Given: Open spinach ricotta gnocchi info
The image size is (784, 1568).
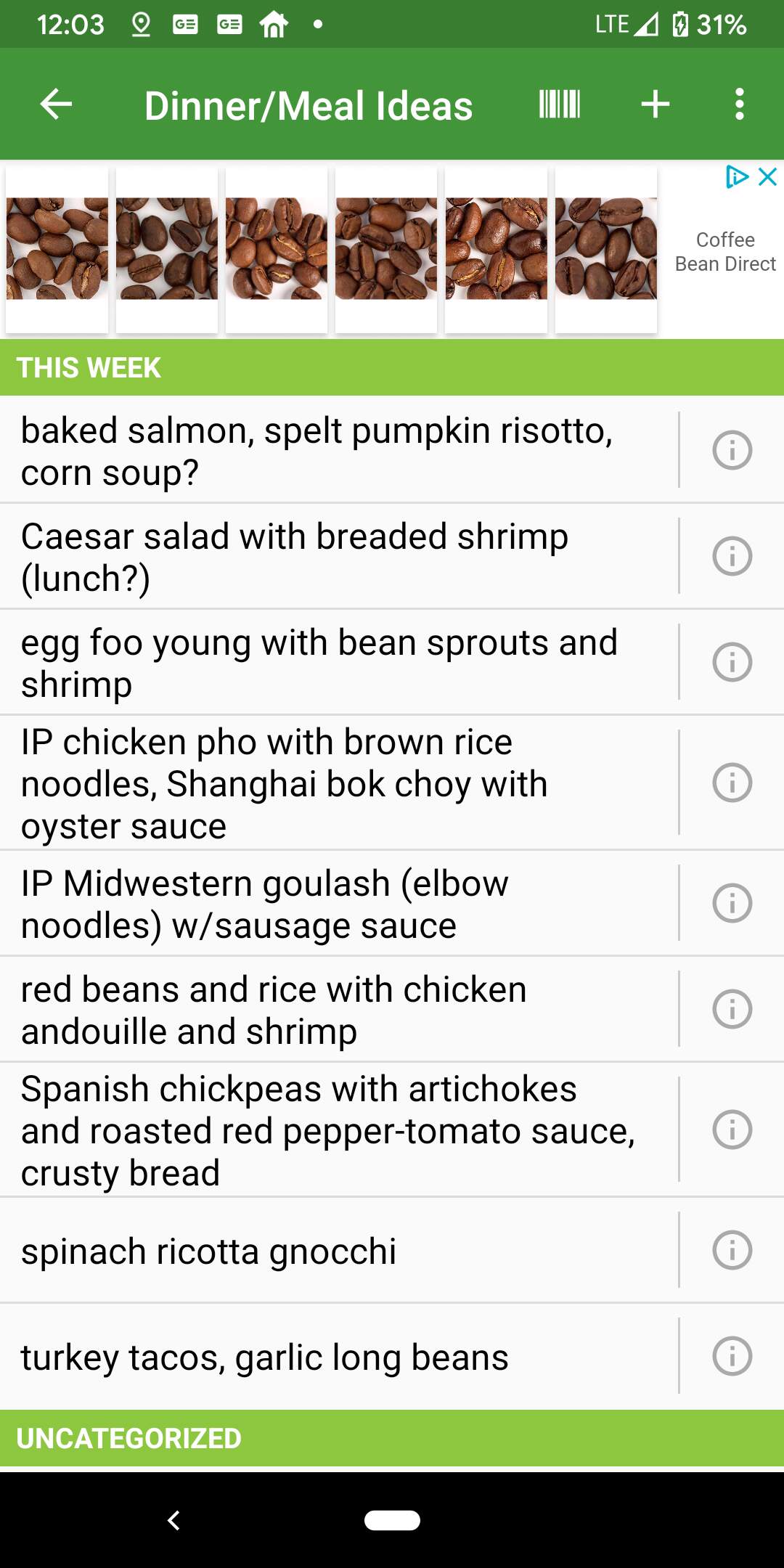Looking at the screenshot, I should pyautogui.click(x=732, y=1250).
